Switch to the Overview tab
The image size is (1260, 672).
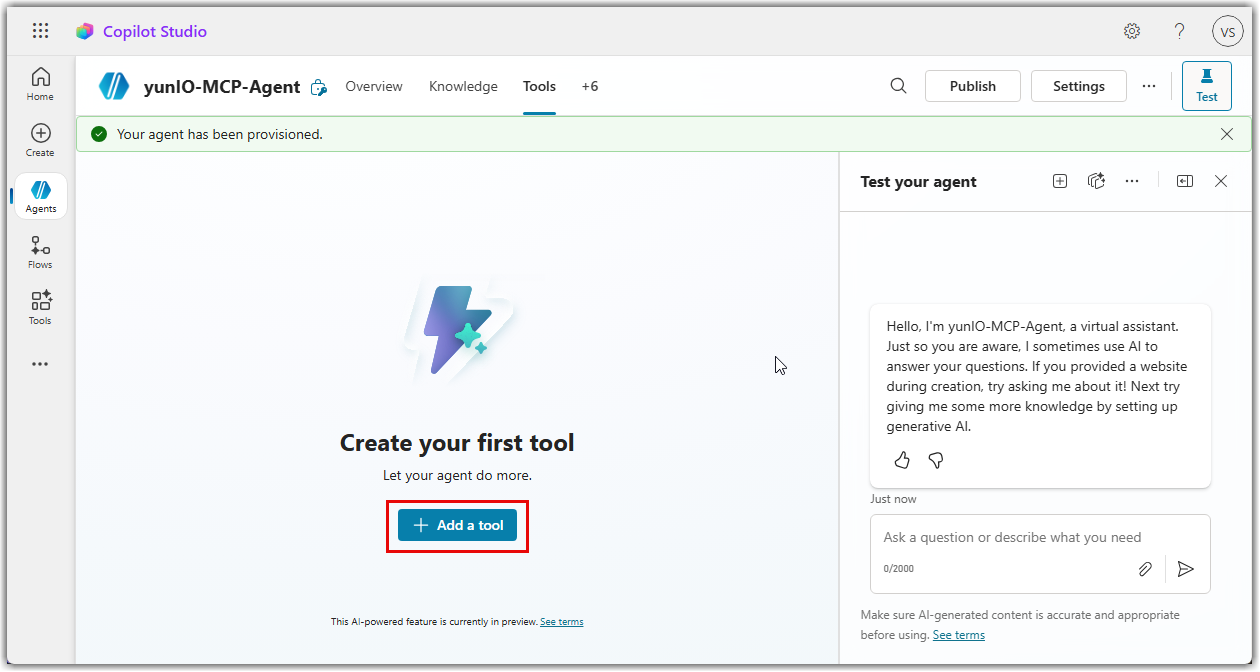coord(373,86)
